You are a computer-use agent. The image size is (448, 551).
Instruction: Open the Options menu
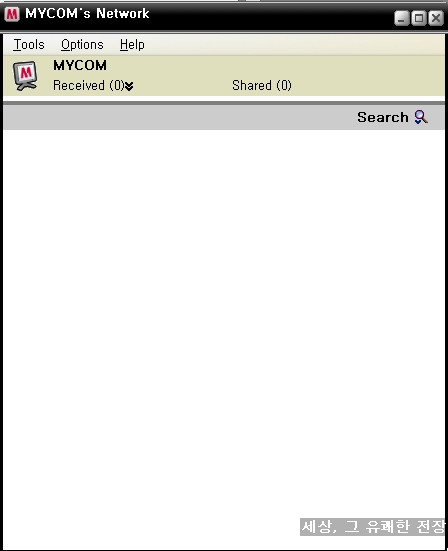point(82,45)
